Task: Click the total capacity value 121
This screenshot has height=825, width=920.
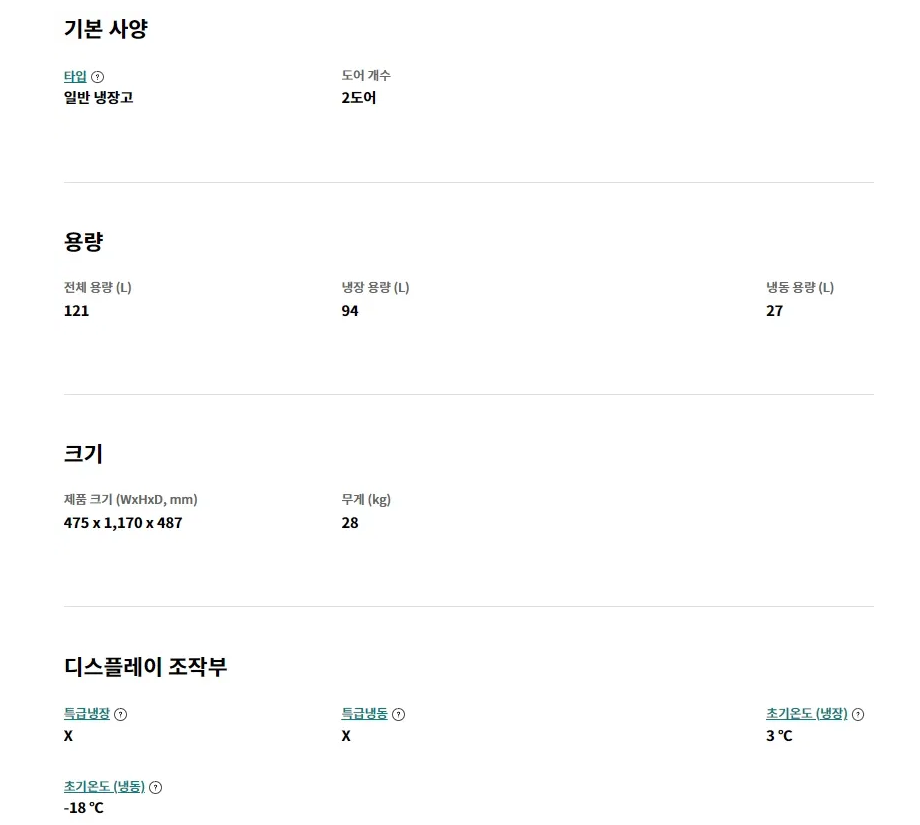Action: (x=77, y=311)
